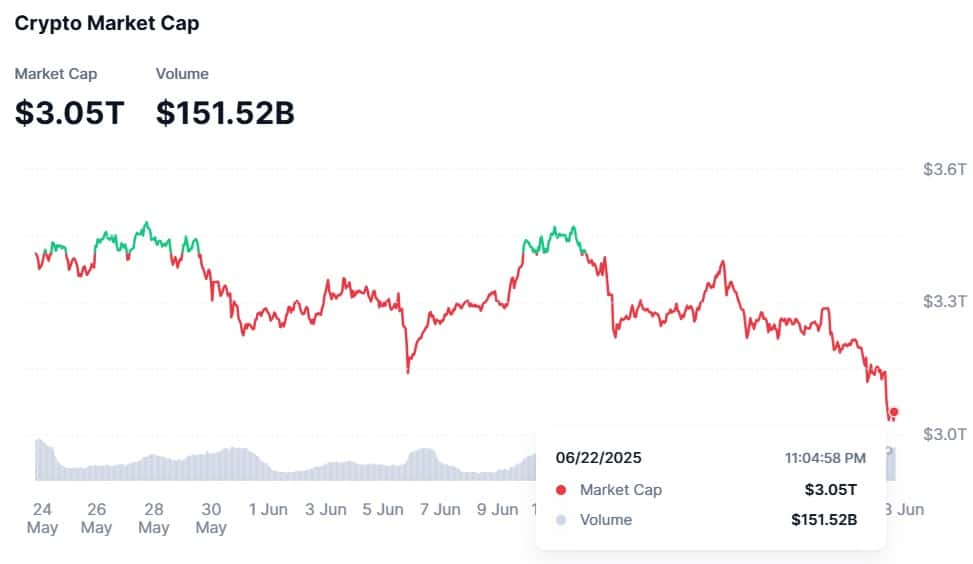Viewport: 973px width, 564px height.
Task: Click the large $151.52B headline value
Action: 225,113
